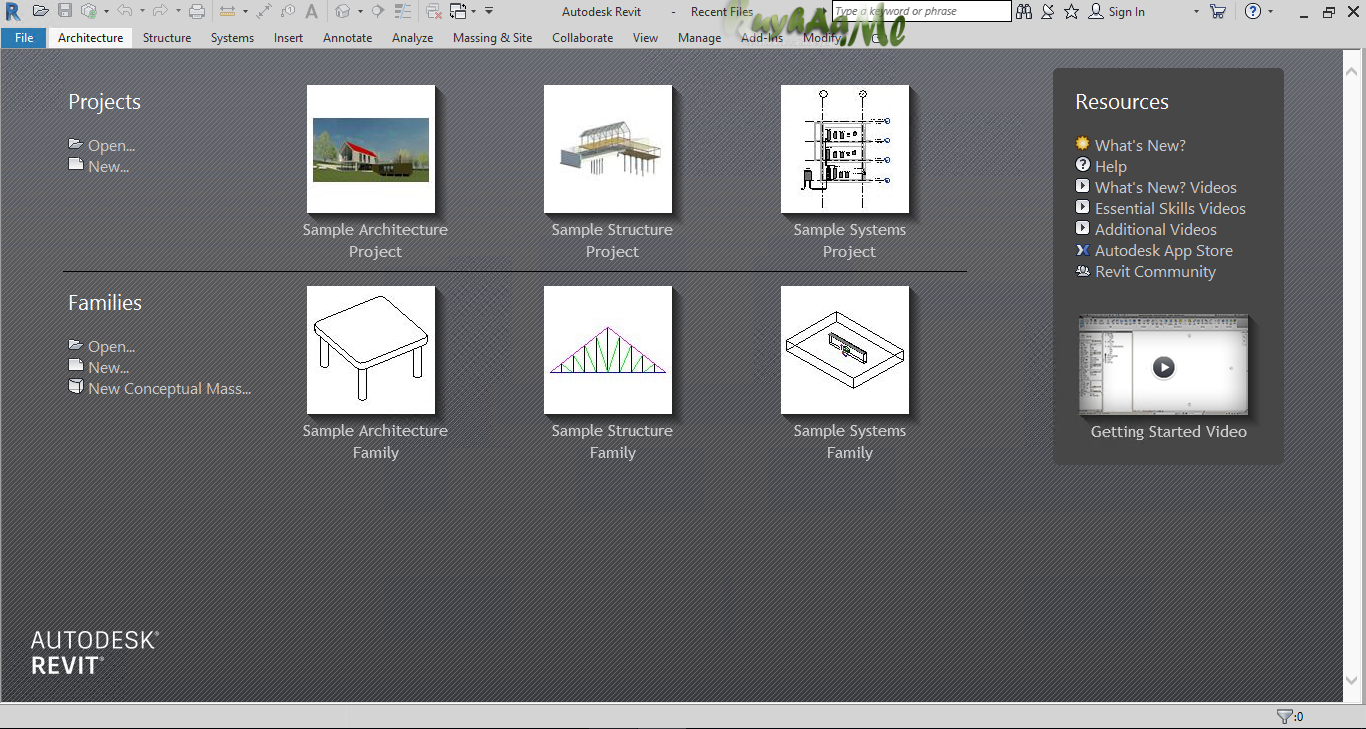
Task: Click New… under Projects
Action: pos(108,166)
